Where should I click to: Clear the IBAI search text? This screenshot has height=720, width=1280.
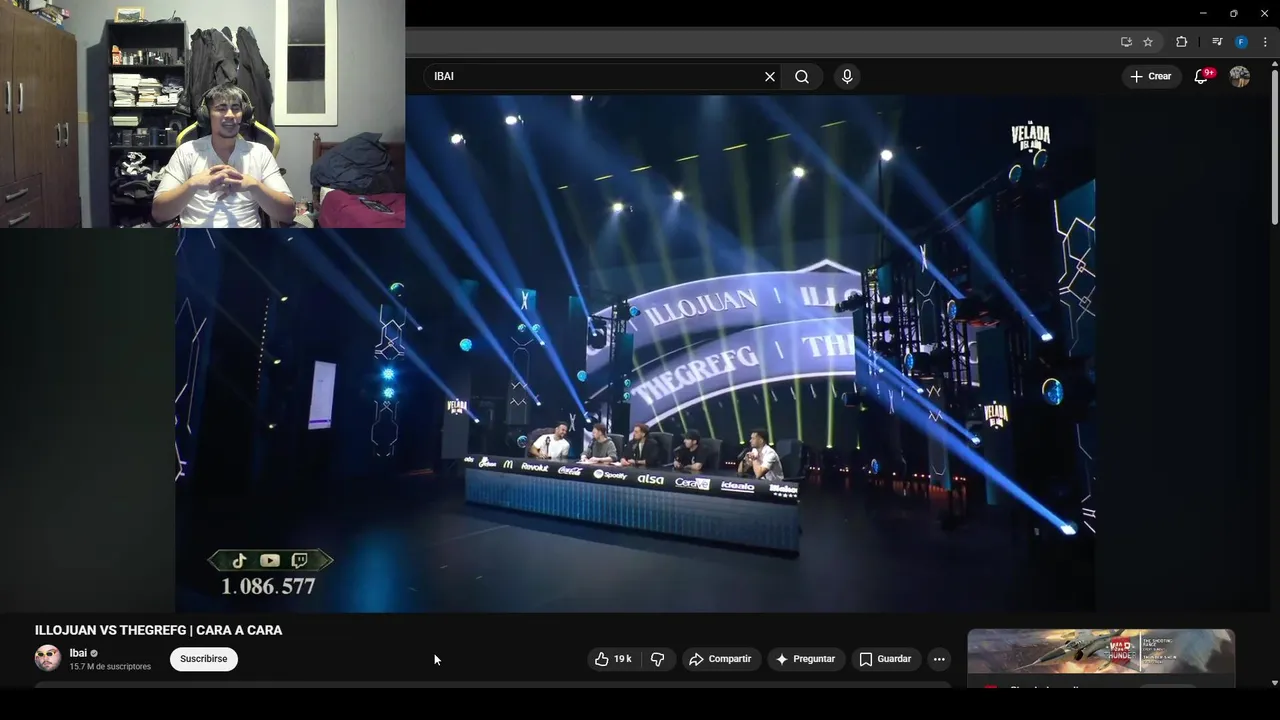(770, 77)
